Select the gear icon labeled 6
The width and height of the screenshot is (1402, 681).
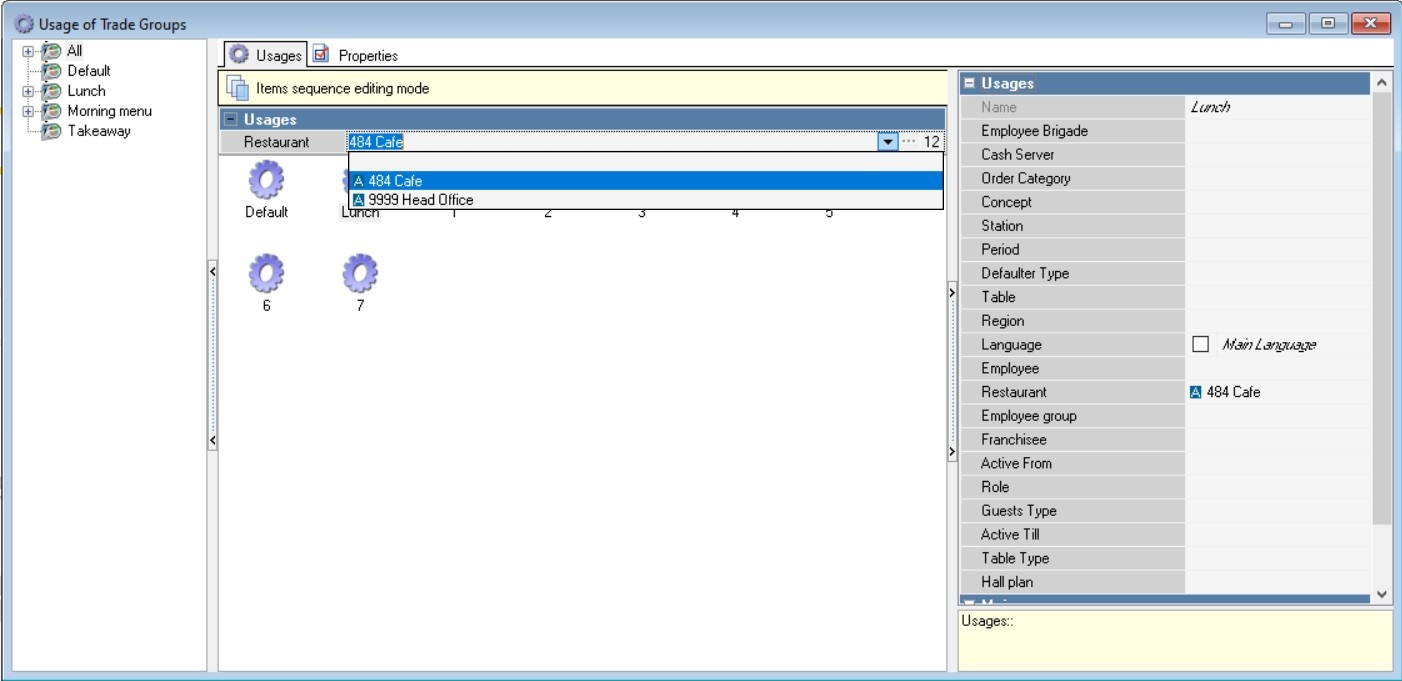(266, 273)
